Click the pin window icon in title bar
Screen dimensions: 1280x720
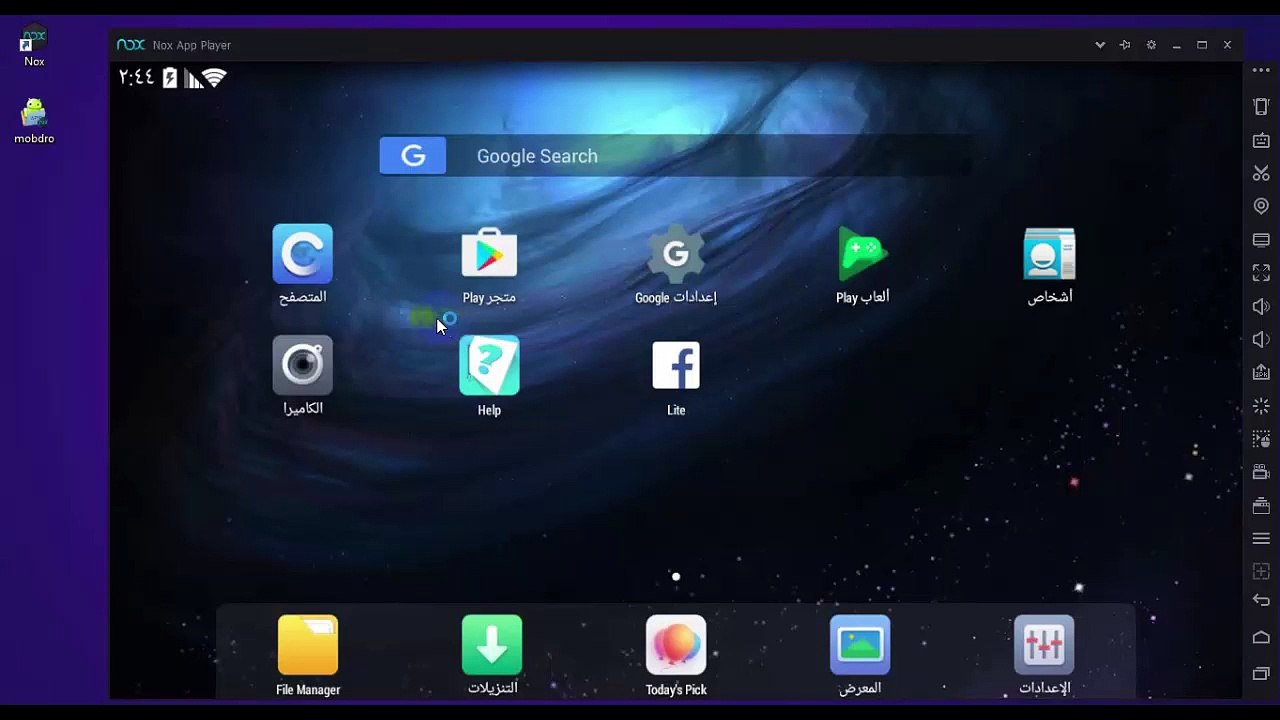pyautogui.click(x=1125, y=45)
